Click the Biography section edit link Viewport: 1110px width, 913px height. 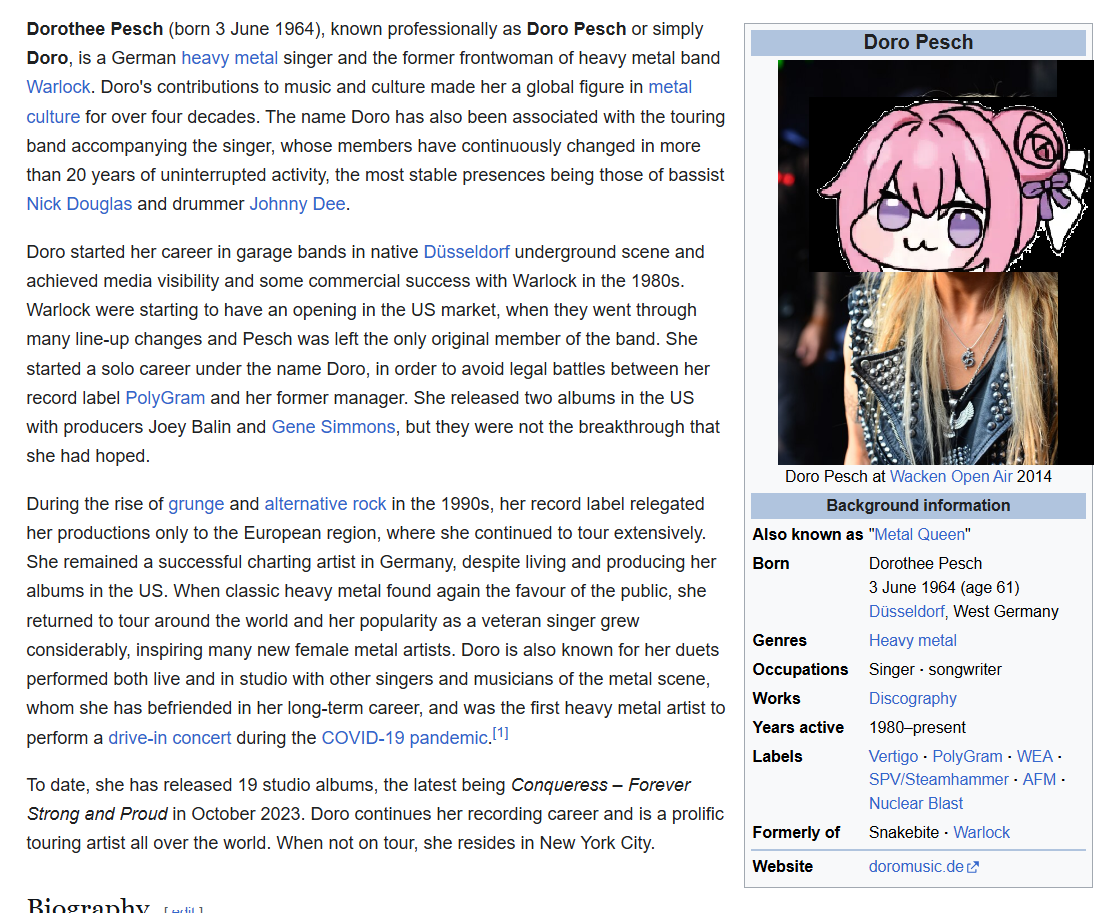coord(183,908)
